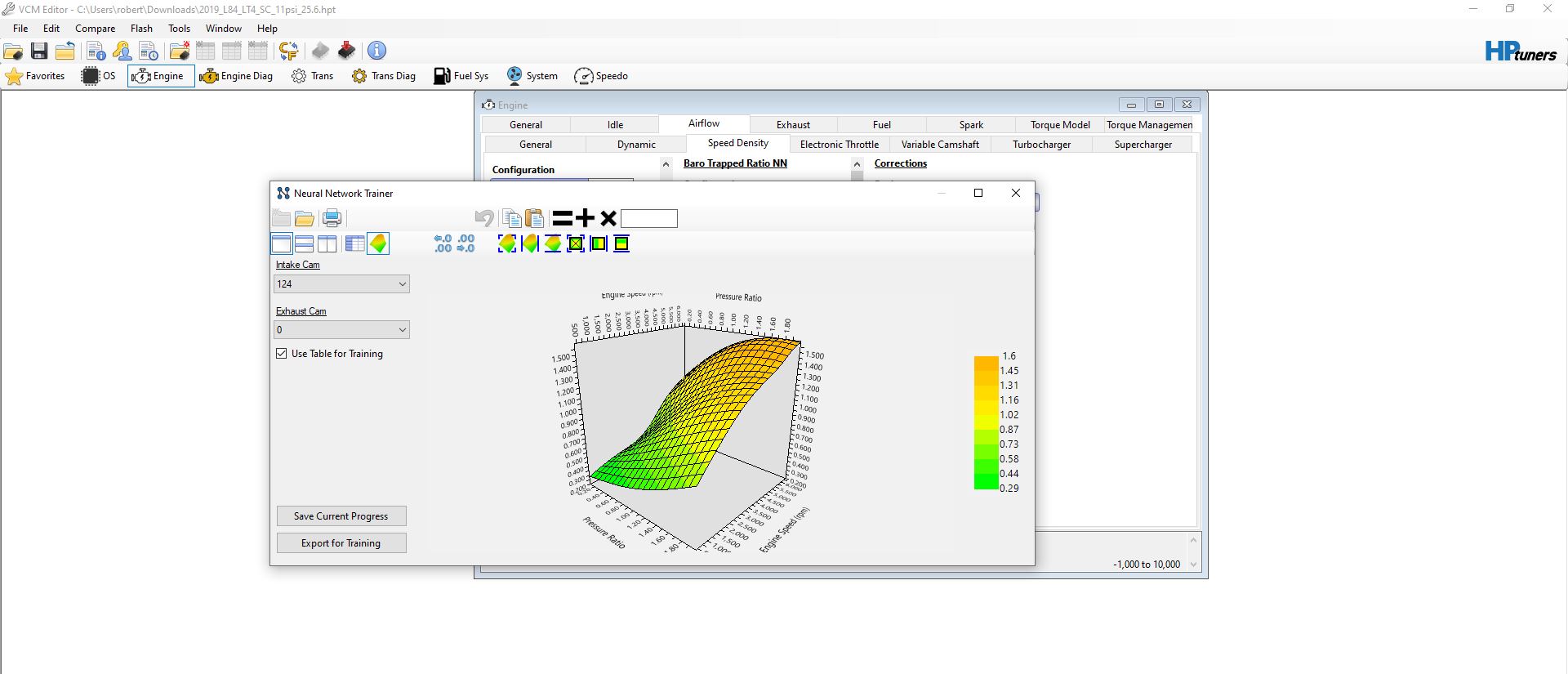Click the save file floppy disk icon
The image size is (1568, 674).
[x=39, y=51]
